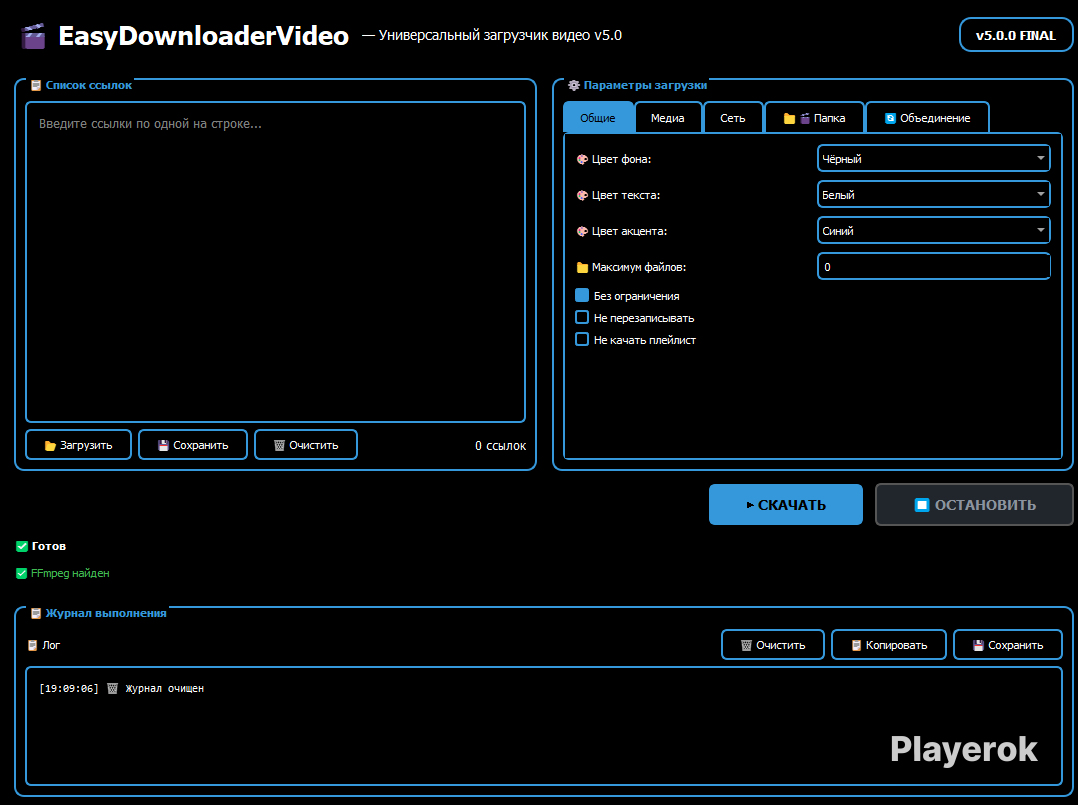The width and height of the screenshot is (1078, 805).
Task: Click the links text area with placeholder
Action: (276, 262)
